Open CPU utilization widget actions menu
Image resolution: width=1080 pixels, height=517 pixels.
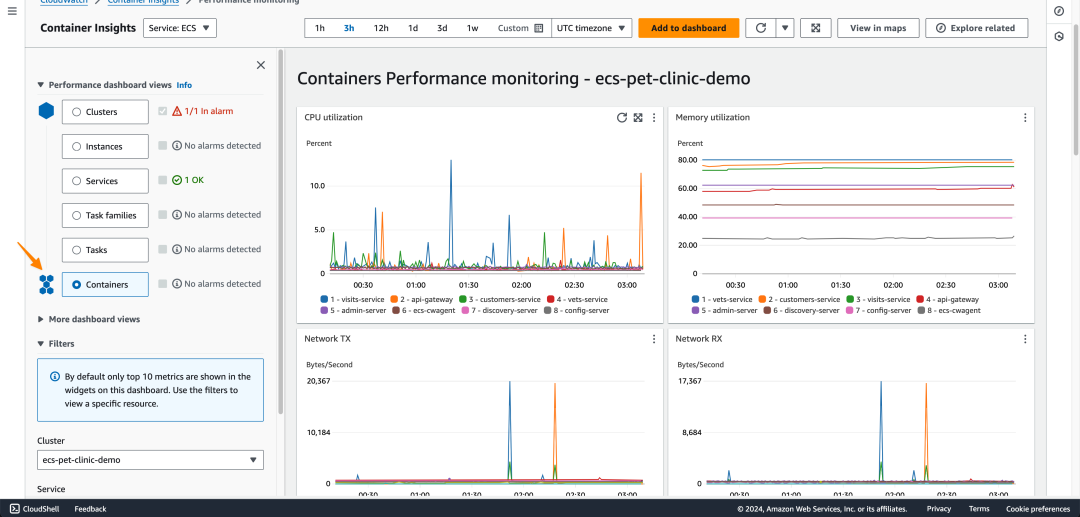(x=654, y=118)
